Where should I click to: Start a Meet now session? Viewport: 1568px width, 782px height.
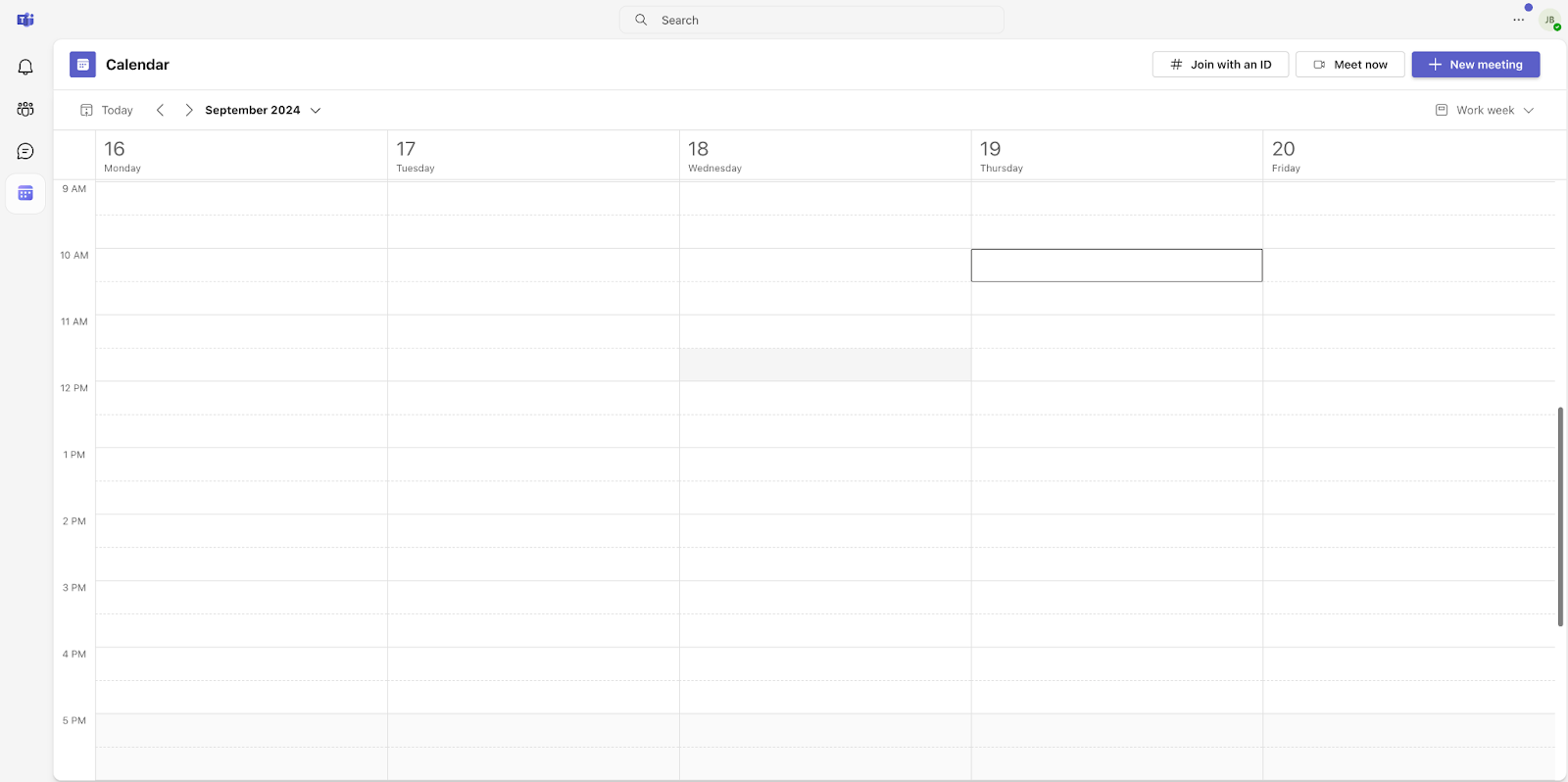[1349, 65]
